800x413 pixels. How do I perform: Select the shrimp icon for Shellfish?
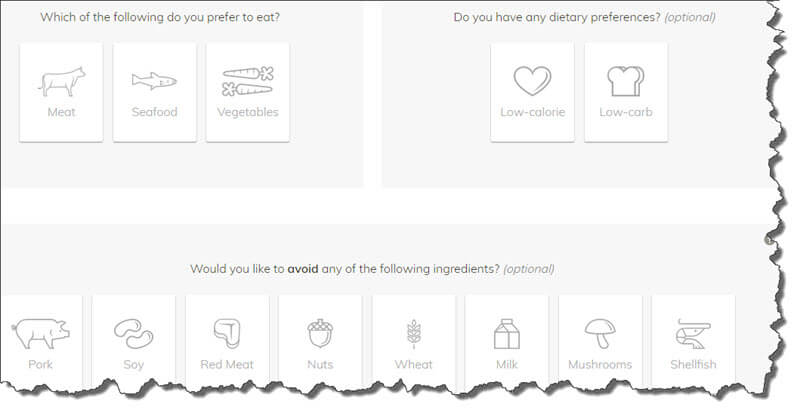[x=693, y=334]
